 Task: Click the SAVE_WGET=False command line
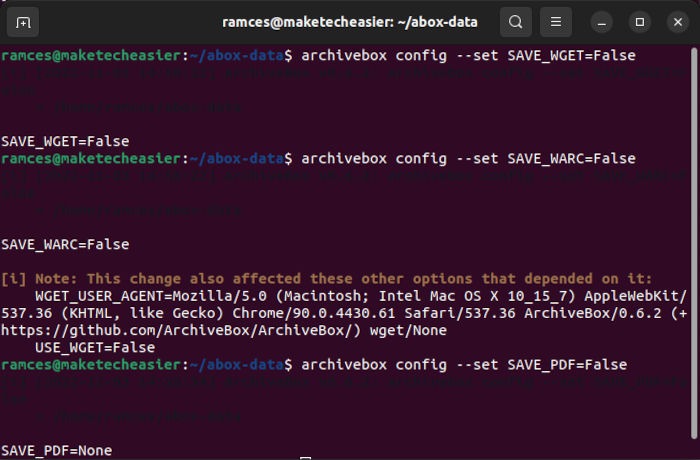318,56
